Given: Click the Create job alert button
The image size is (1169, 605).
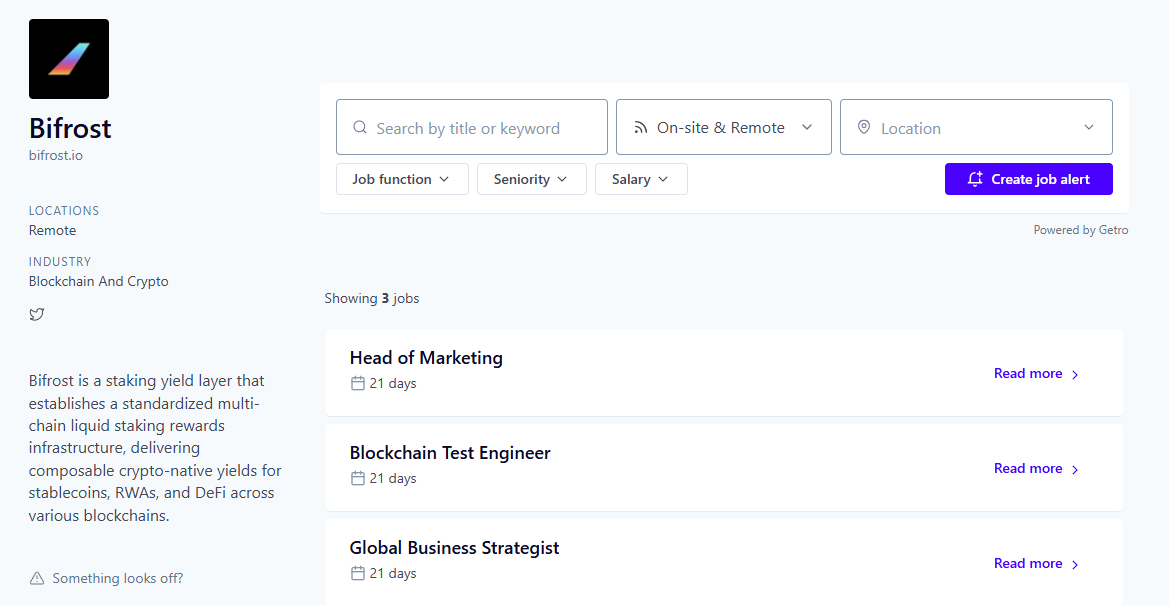Looking at the screenshot, I should point(1028,179).
